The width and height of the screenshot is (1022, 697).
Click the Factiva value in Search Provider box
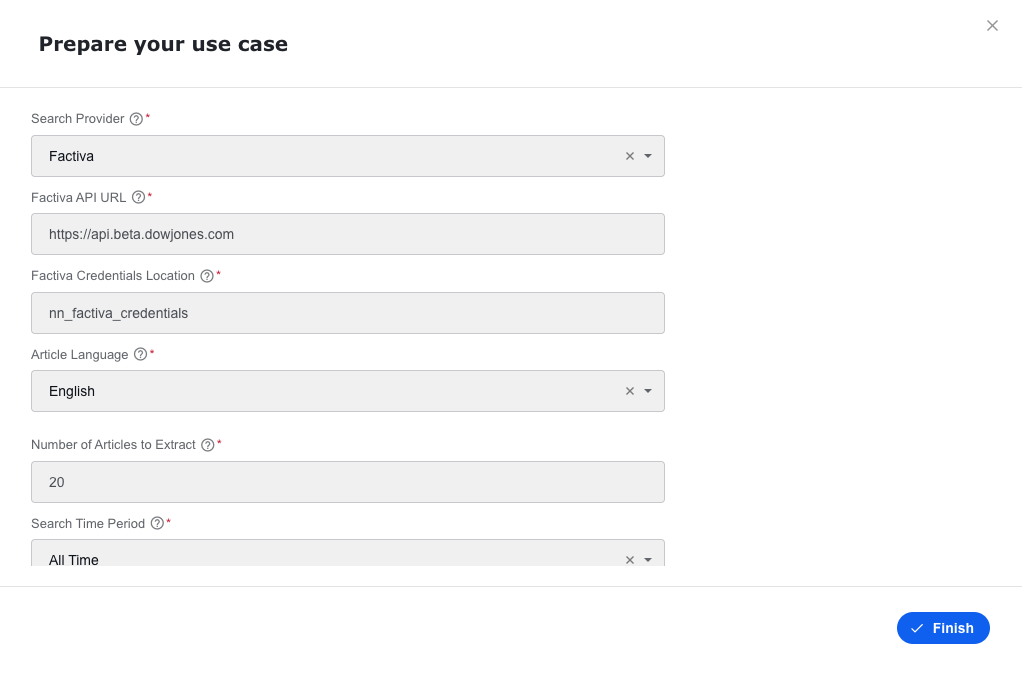[x=71, y=156]
